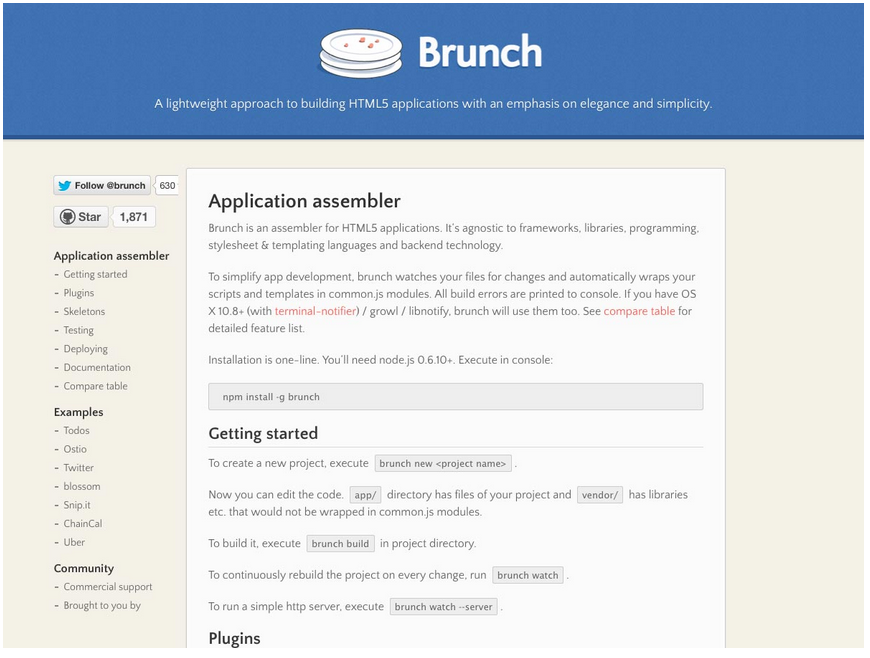Open the Todos example link
Viewport: 870px width, 658px height.
(x=77, y=431)
